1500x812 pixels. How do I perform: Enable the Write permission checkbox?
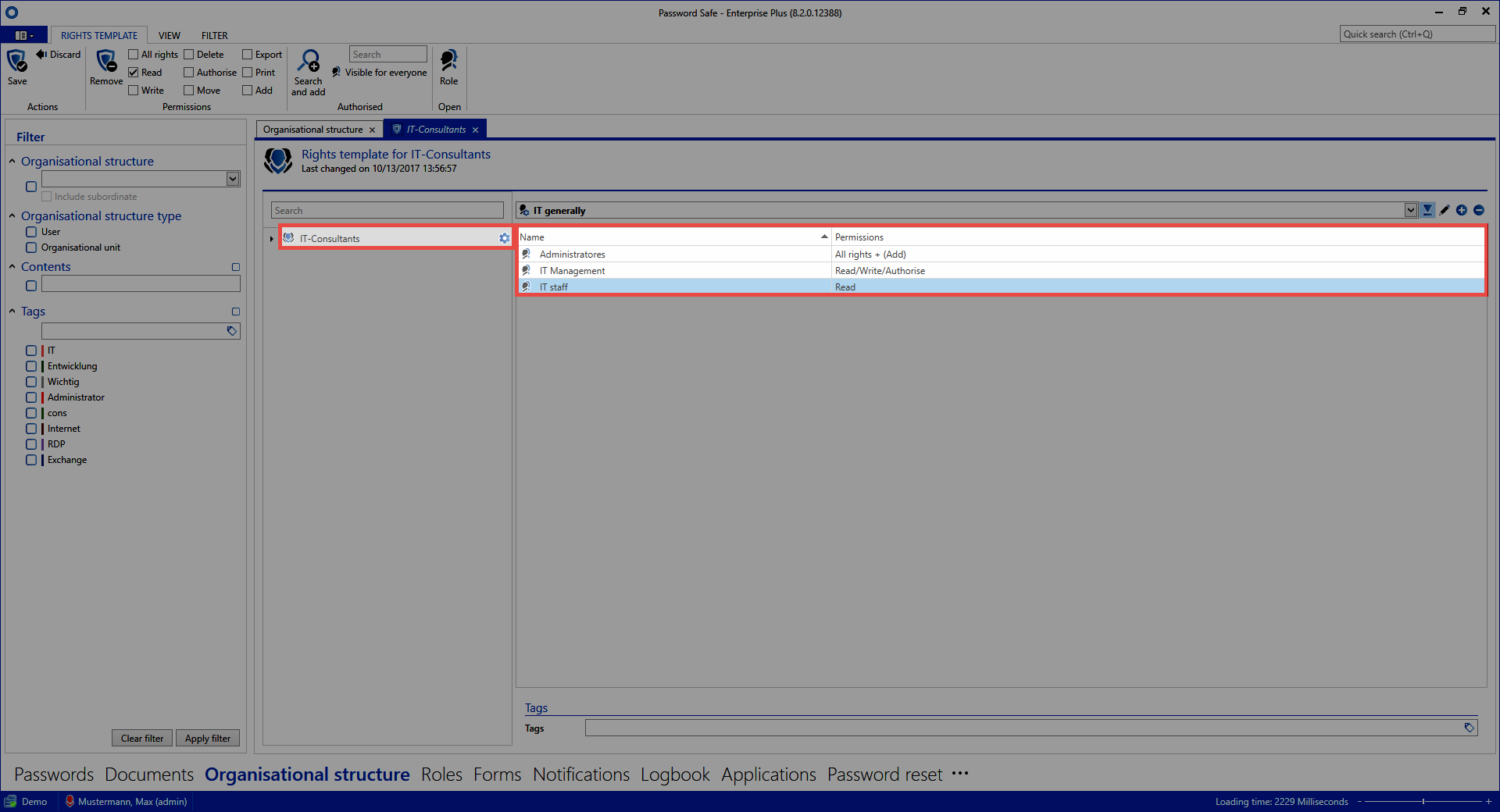134,91
